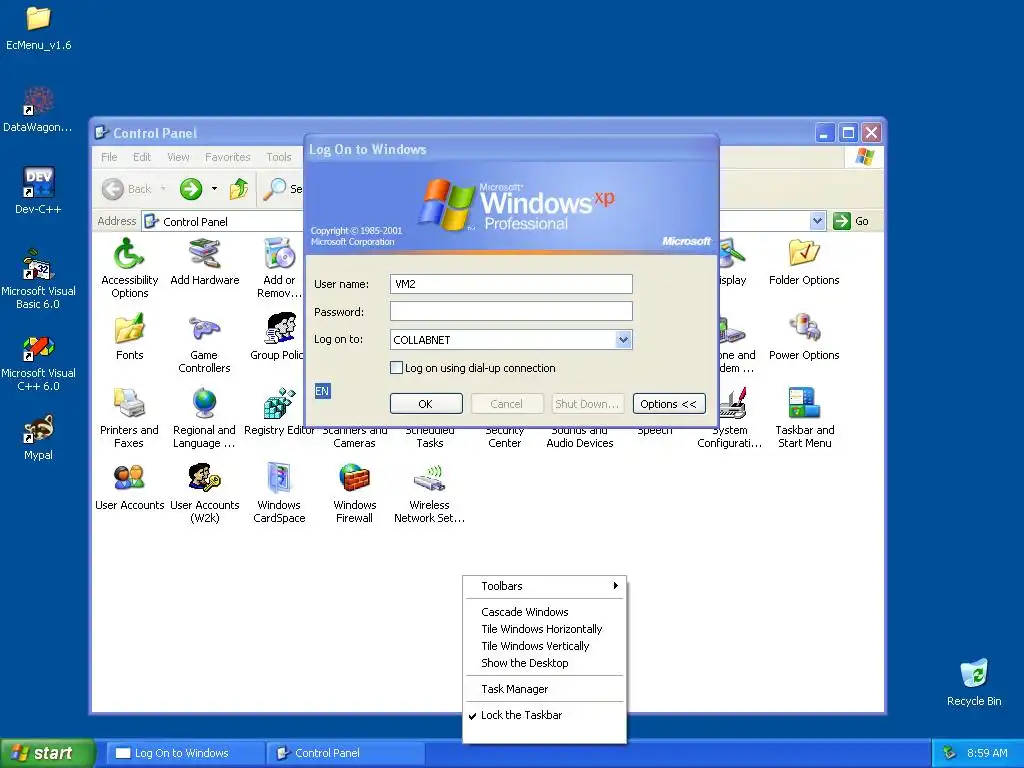
Task: Open the Add or Remove Programs icon
Action: pos(279,268)
